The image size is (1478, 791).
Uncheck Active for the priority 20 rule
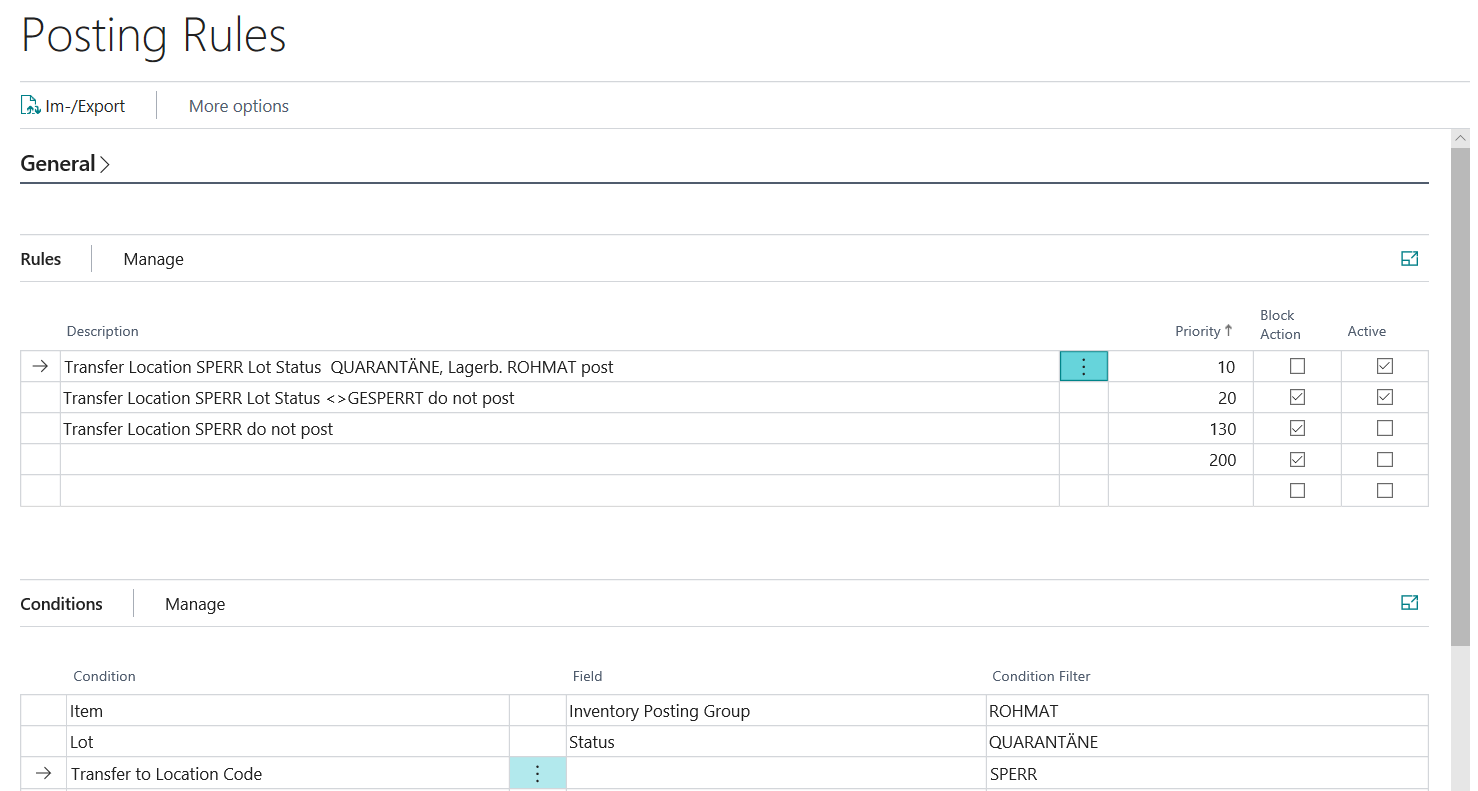(1385, 398)
